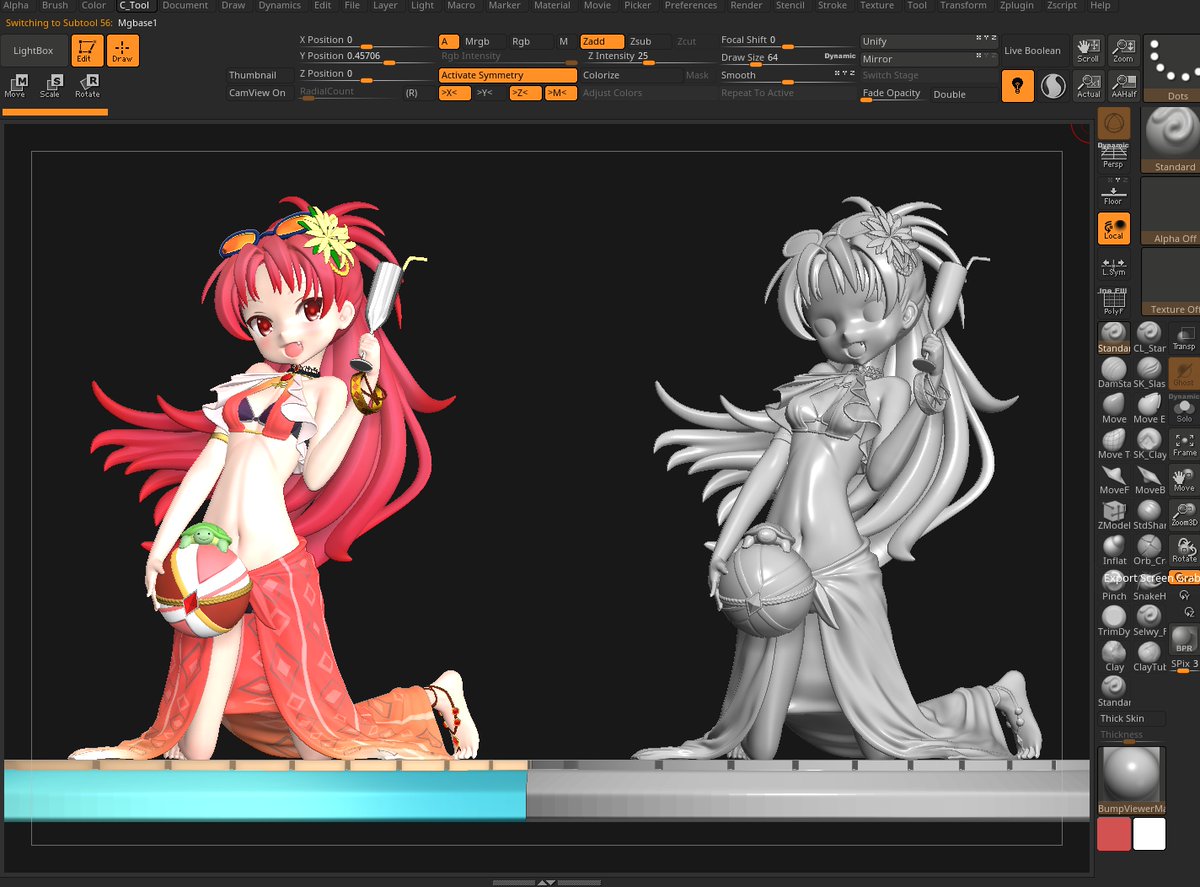This screenshot has height=887, width=1200.
Task: Select the Move transpose tool near Scale
Action: tap(15, 86)
